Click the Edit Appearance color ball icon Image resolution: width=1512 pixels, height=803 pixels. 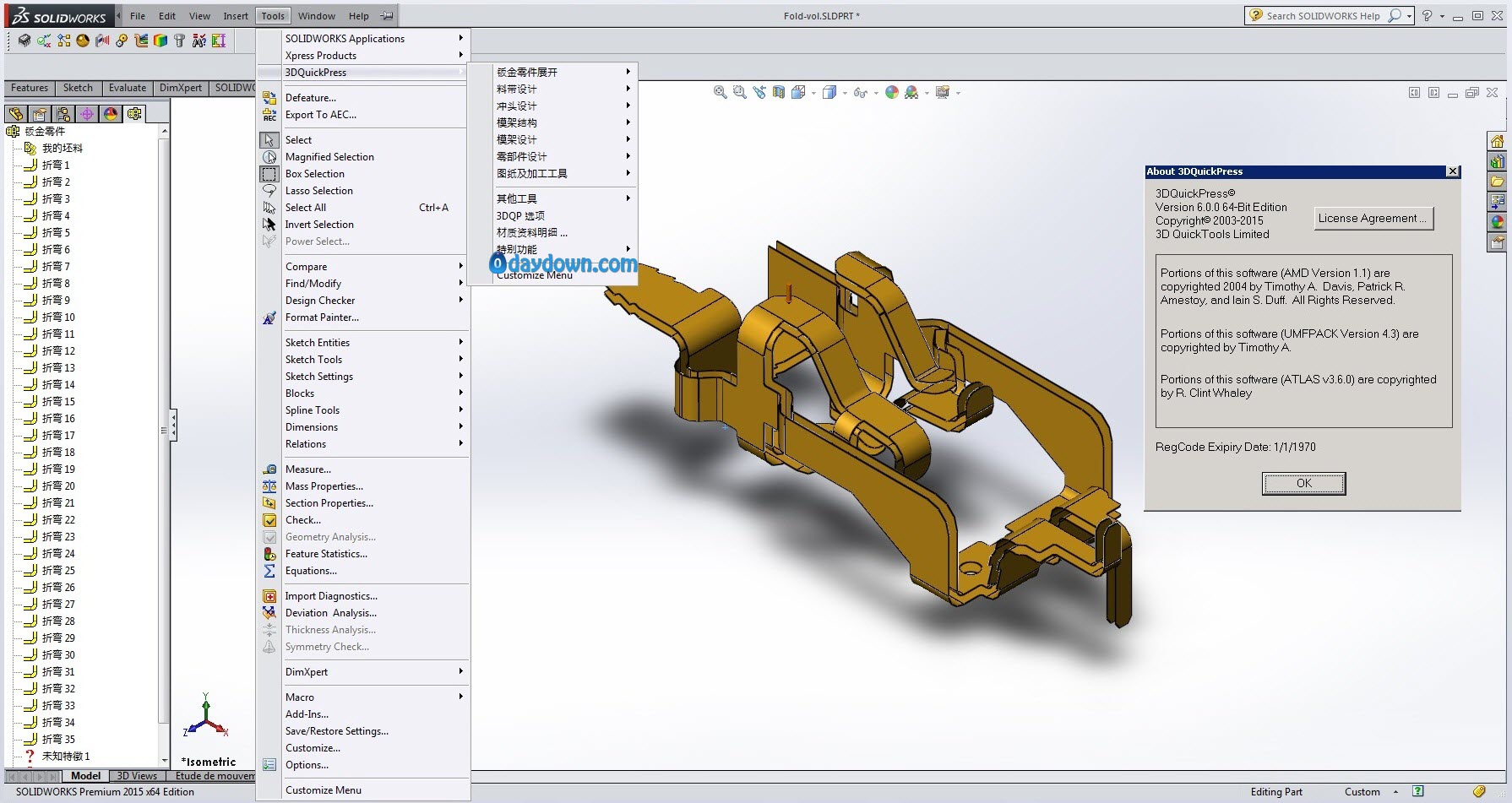(x=892, y=92)
